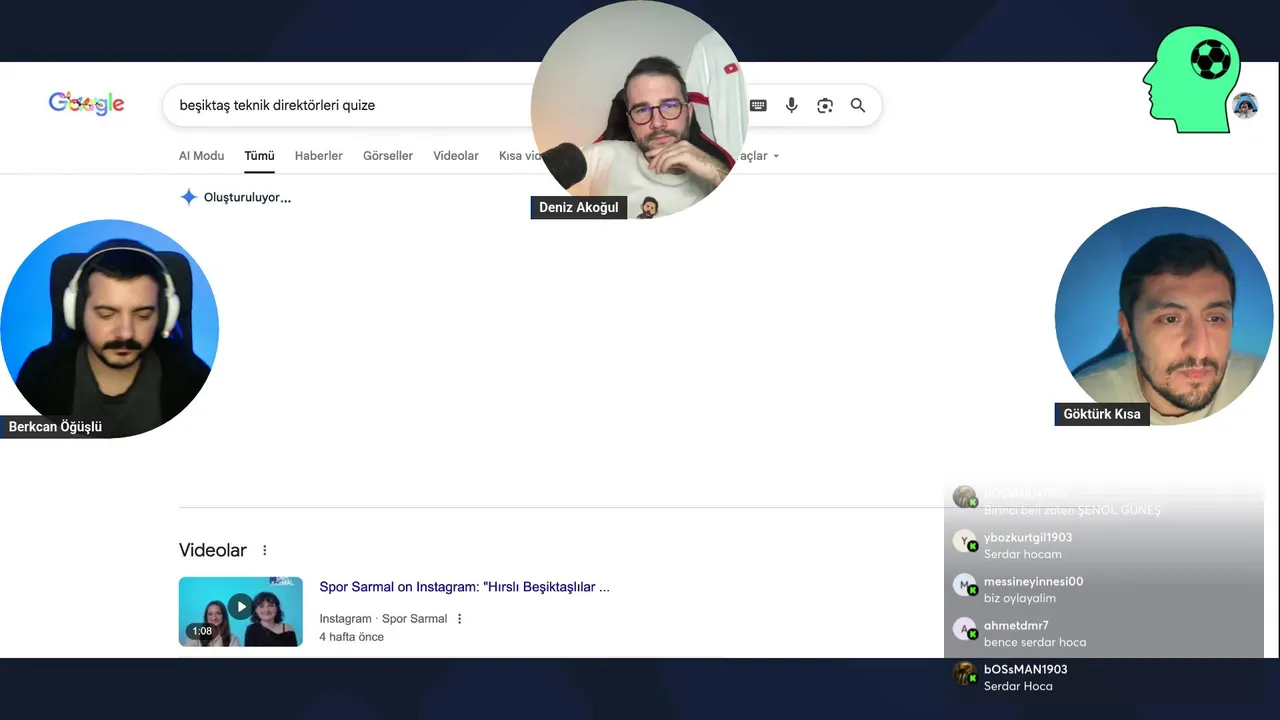The image size is (1280, 720).
Task: Click the Deniz Akoğul name label
Action: (579, 207)
